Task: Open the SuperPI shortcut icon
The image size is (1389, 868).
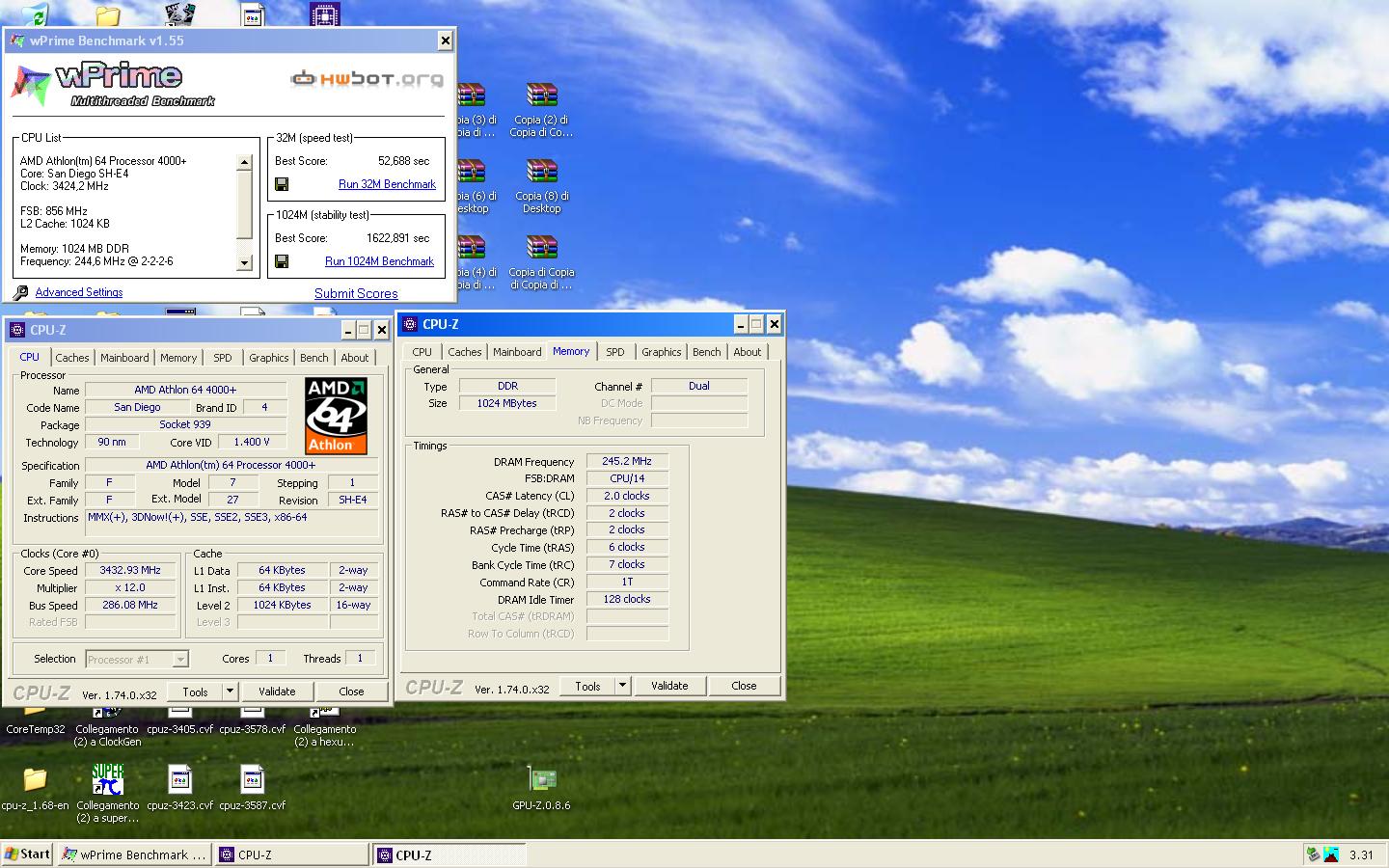Action: pyautogui.click(x=107, y=779)
